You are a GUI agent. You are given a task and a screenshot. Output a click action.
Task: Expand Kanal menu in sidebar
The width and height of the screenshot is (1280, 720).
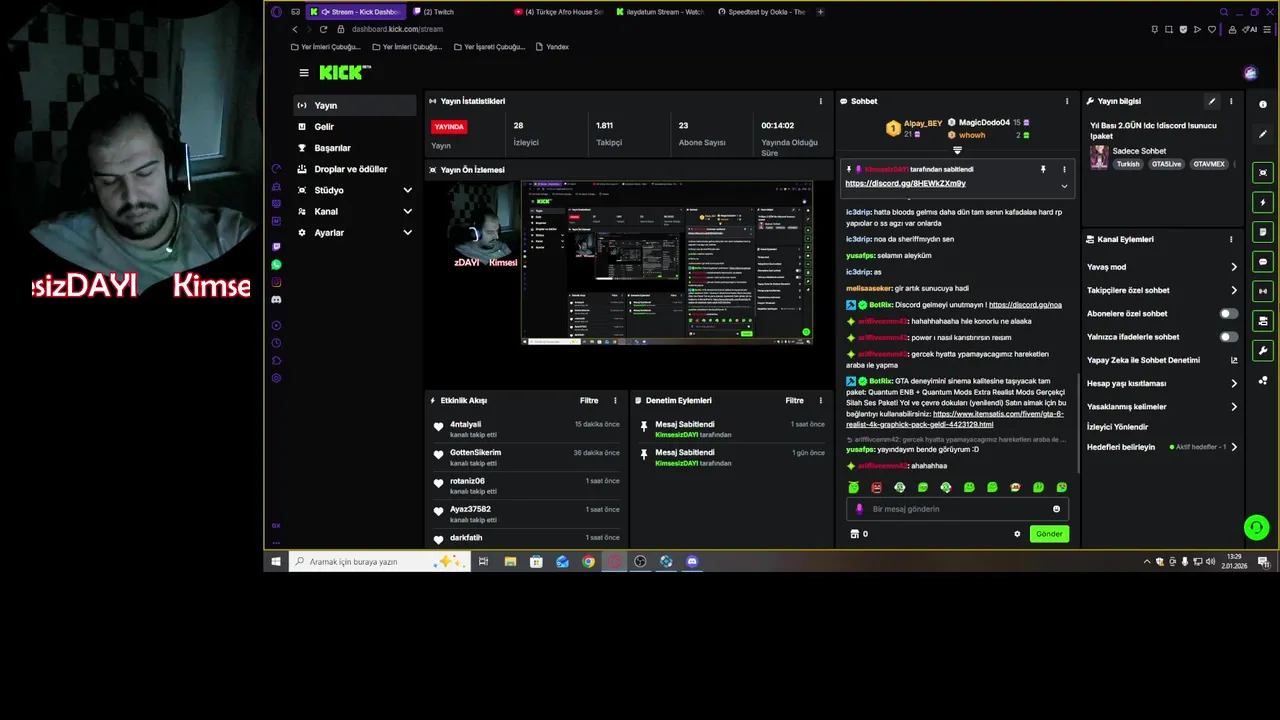[407, 211]
